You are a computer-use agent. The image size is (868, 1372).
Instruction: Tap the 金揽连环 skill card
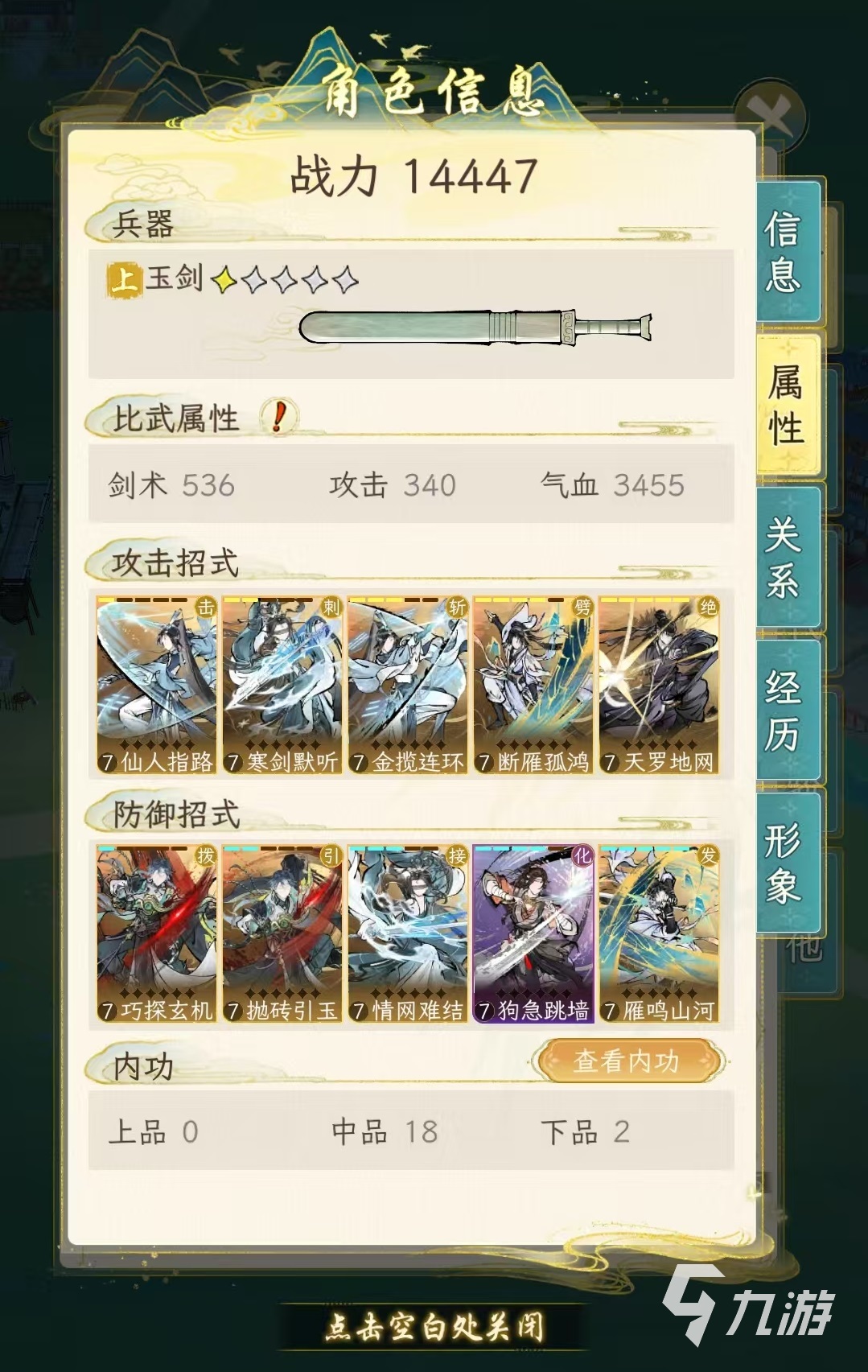click(x=407, y=685)
